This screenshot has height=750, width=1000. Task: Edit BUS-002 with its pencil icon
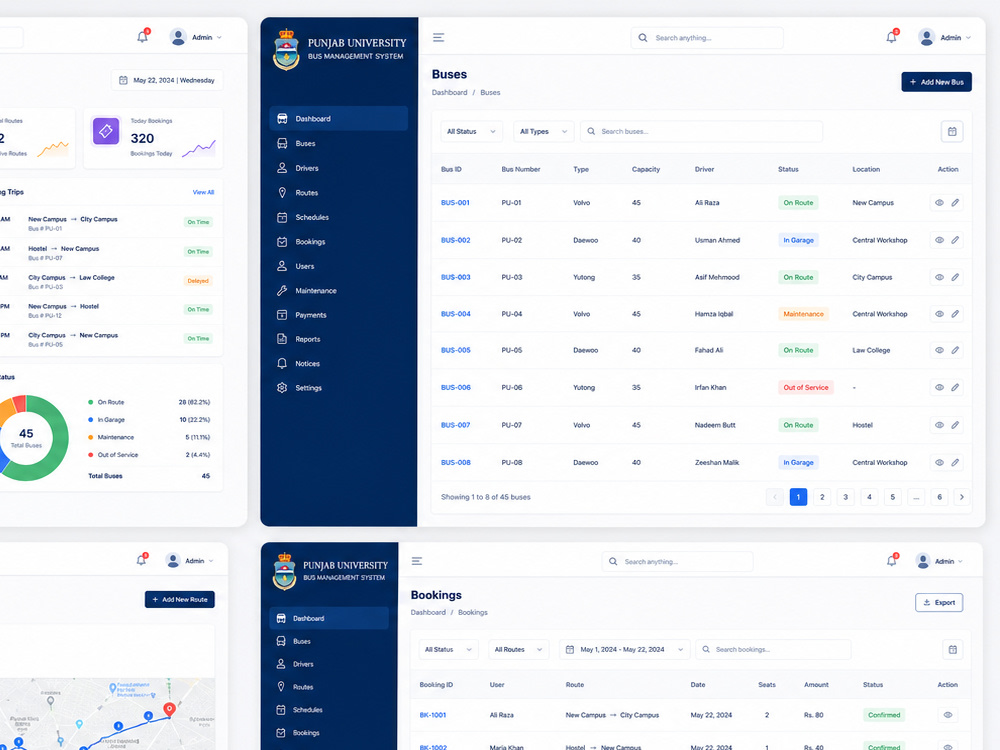coord(955,240)
